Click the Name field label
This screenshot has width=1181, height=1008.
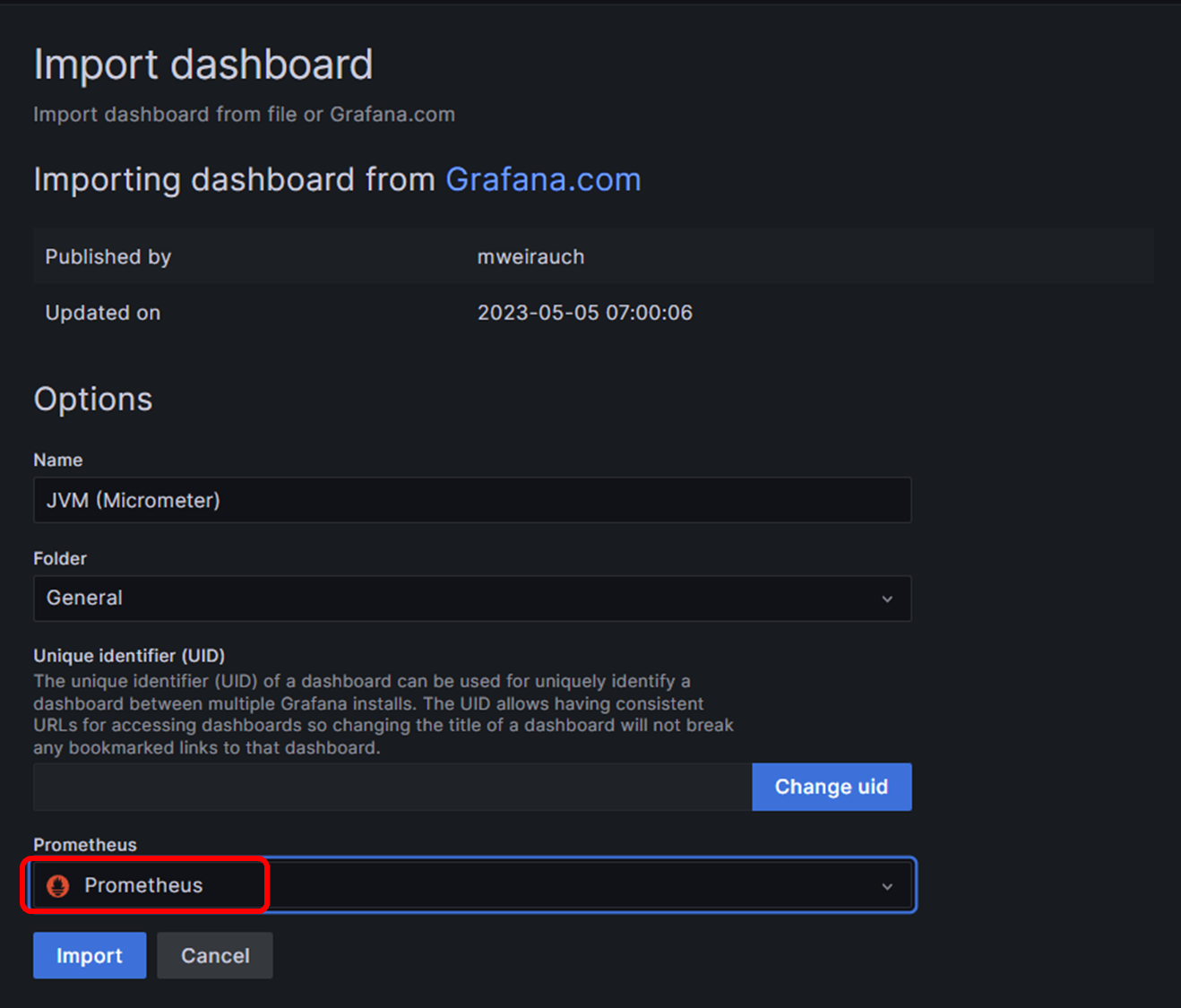(58, 460)
